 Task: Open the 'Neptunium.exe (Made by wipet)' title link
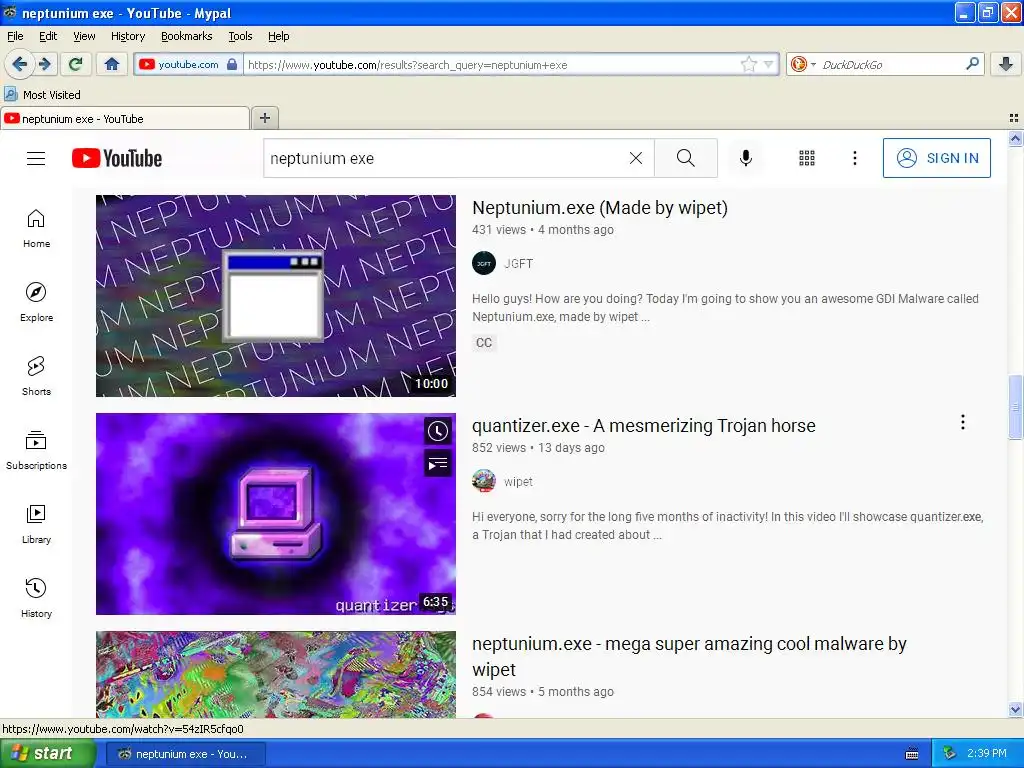click(600, 208)
